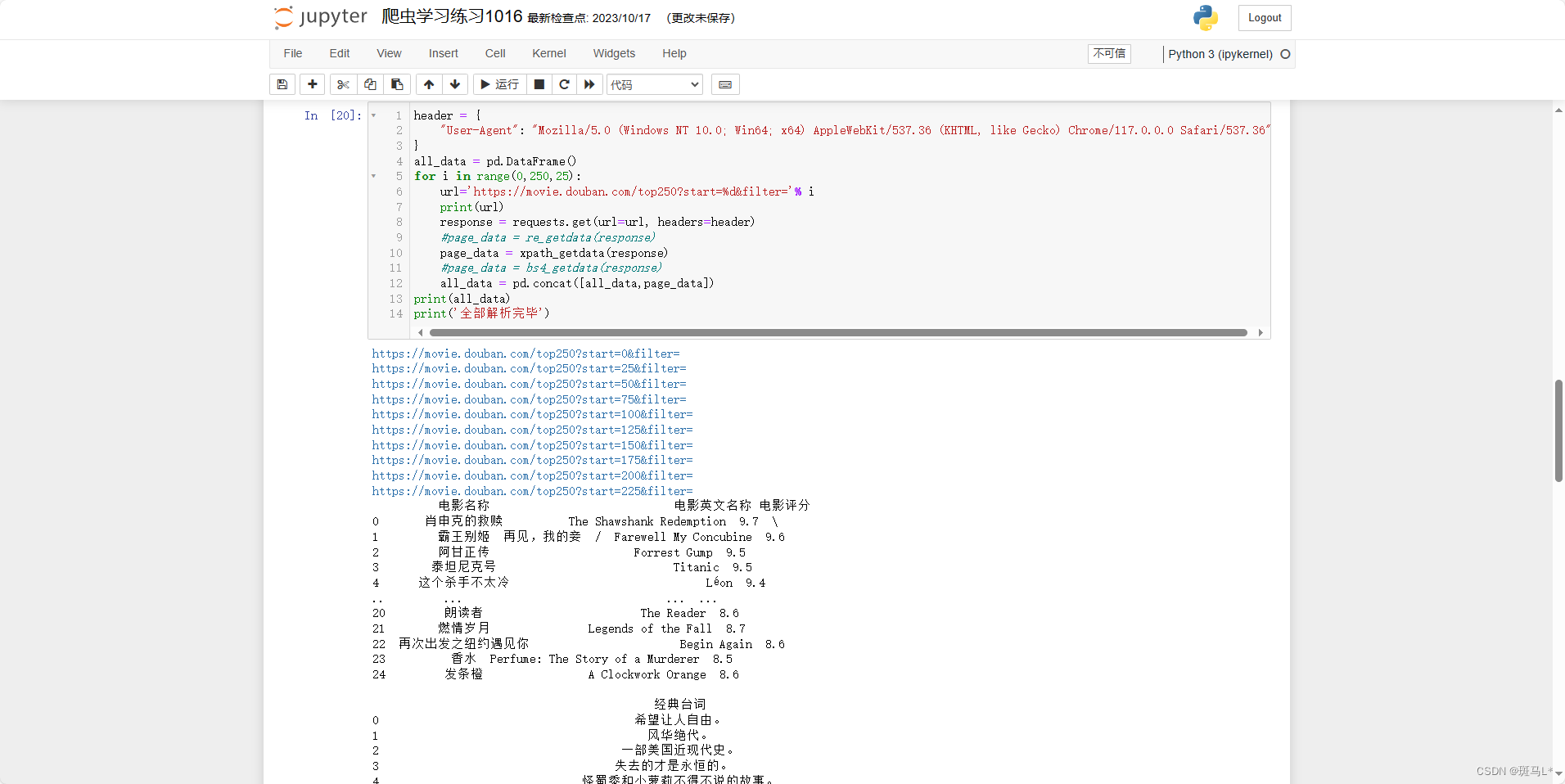
Task: Move selected cell up arrow
Action: pyautogui.click(x=429, y=84)
